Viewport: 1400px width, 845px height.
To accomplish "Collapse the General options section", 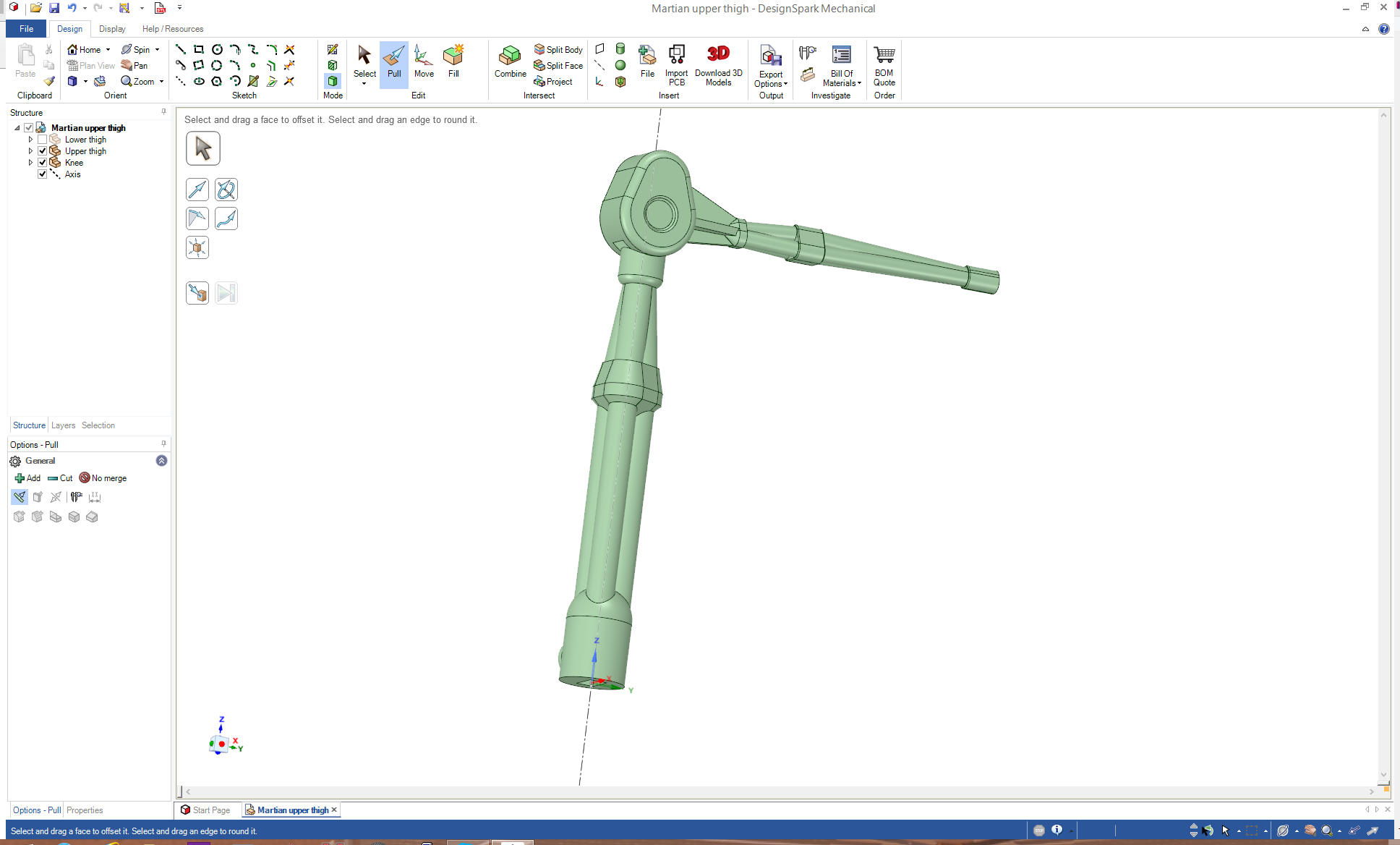I will point(161,461).
